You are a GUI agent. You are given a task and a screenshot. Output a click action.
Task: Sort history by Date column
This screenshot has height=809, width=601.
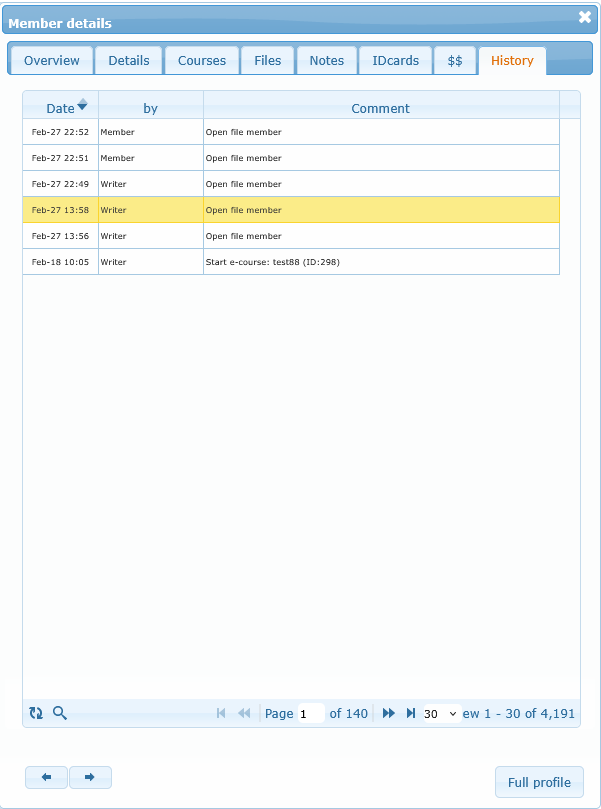tap(60, 108)
